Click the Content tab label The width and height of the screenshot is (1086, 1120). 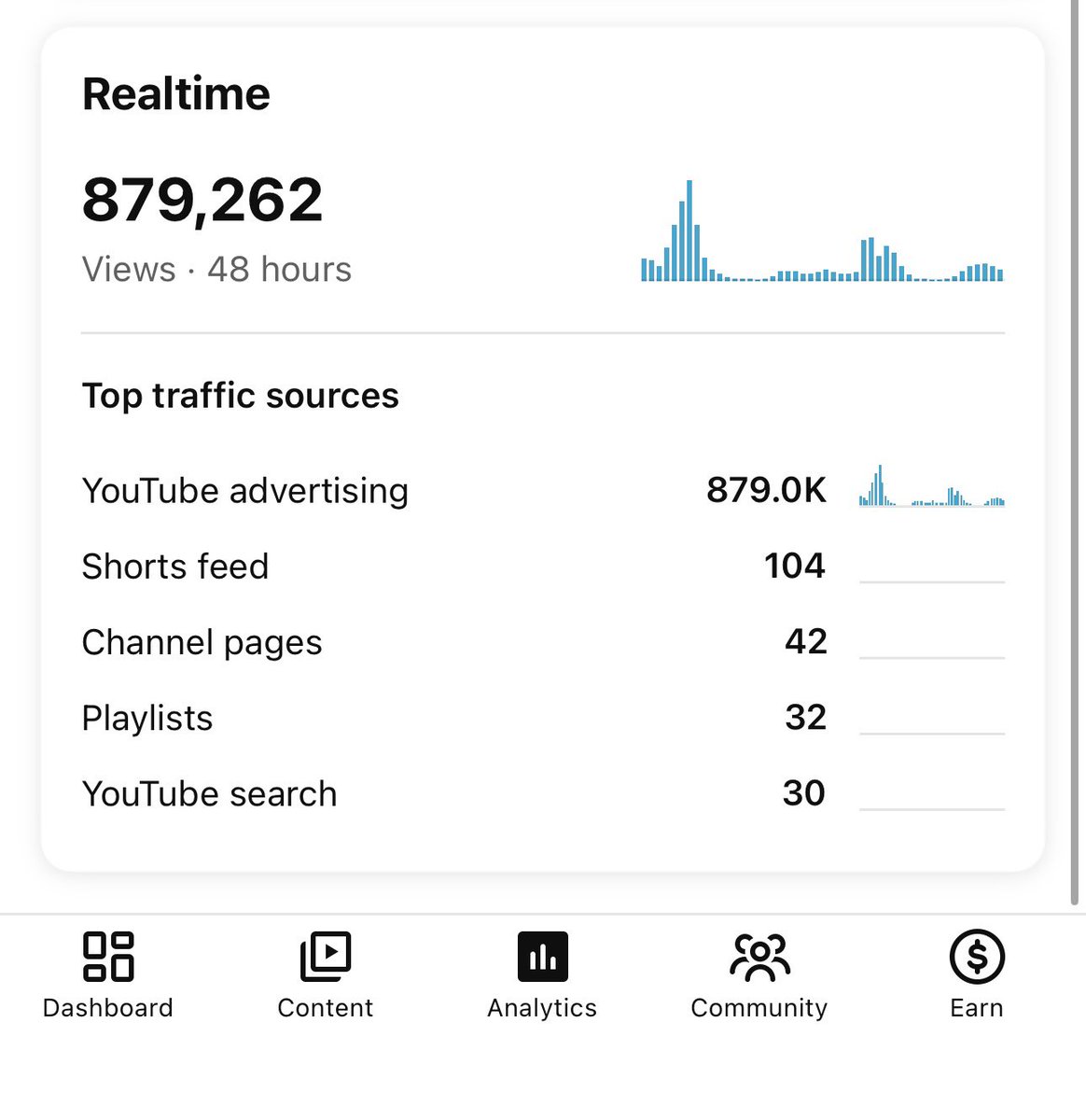coord(326,1008)
